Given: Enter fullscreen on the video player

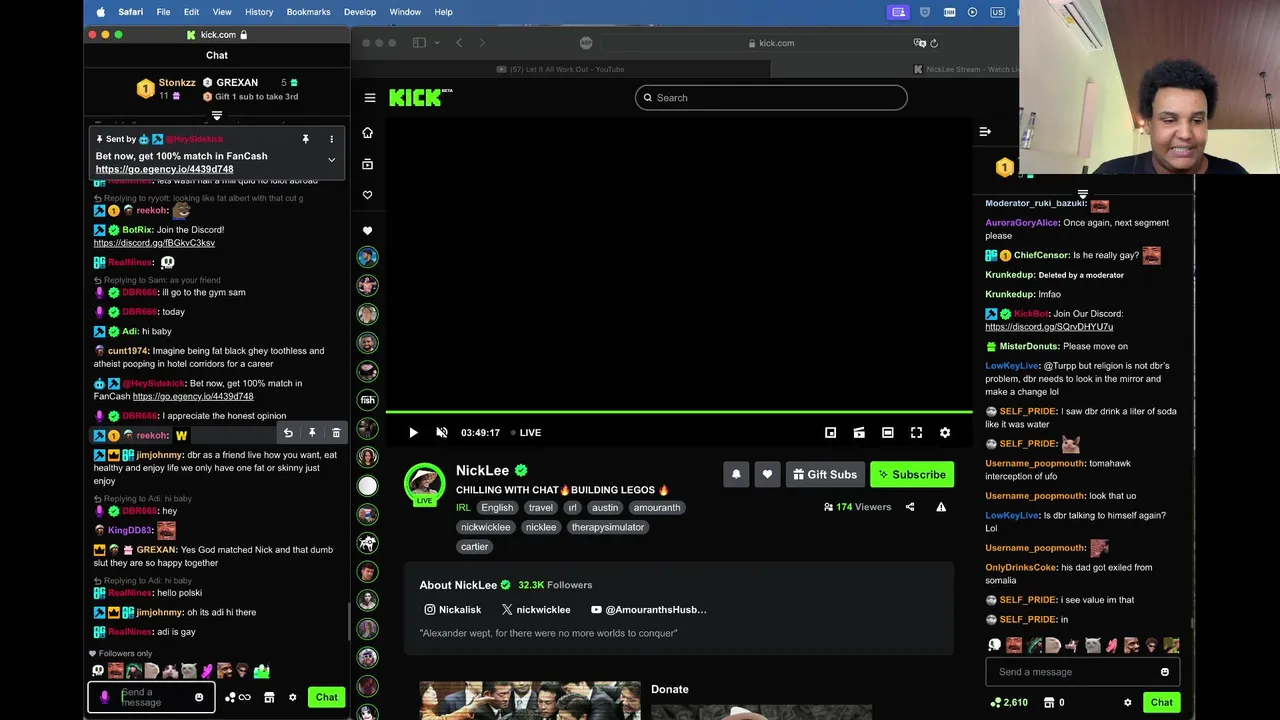Looking at the screenshot, I should click(x=916, y=433).
